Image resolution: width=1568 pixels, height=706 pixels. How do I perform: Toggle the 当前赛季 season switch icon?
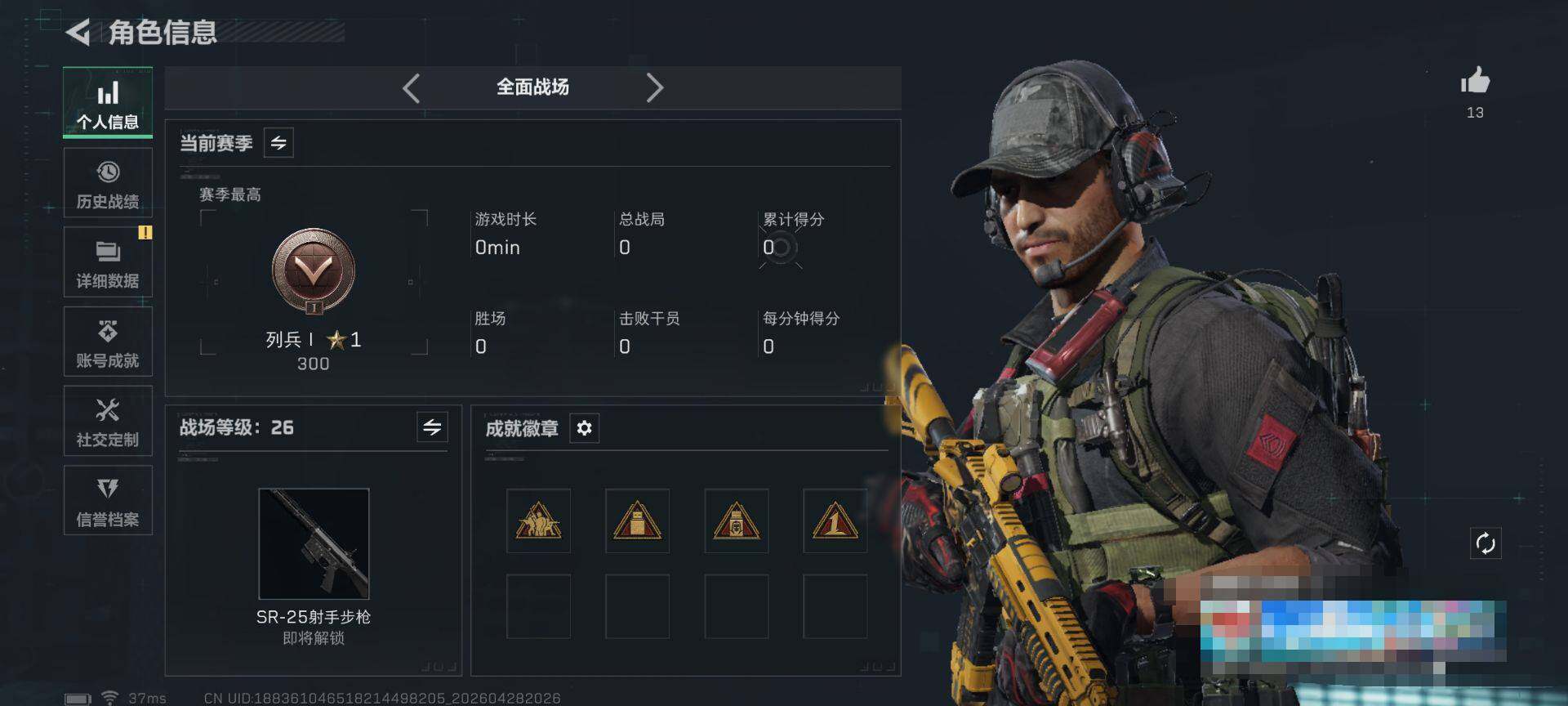pyautogui.click(x=278, y=143)
